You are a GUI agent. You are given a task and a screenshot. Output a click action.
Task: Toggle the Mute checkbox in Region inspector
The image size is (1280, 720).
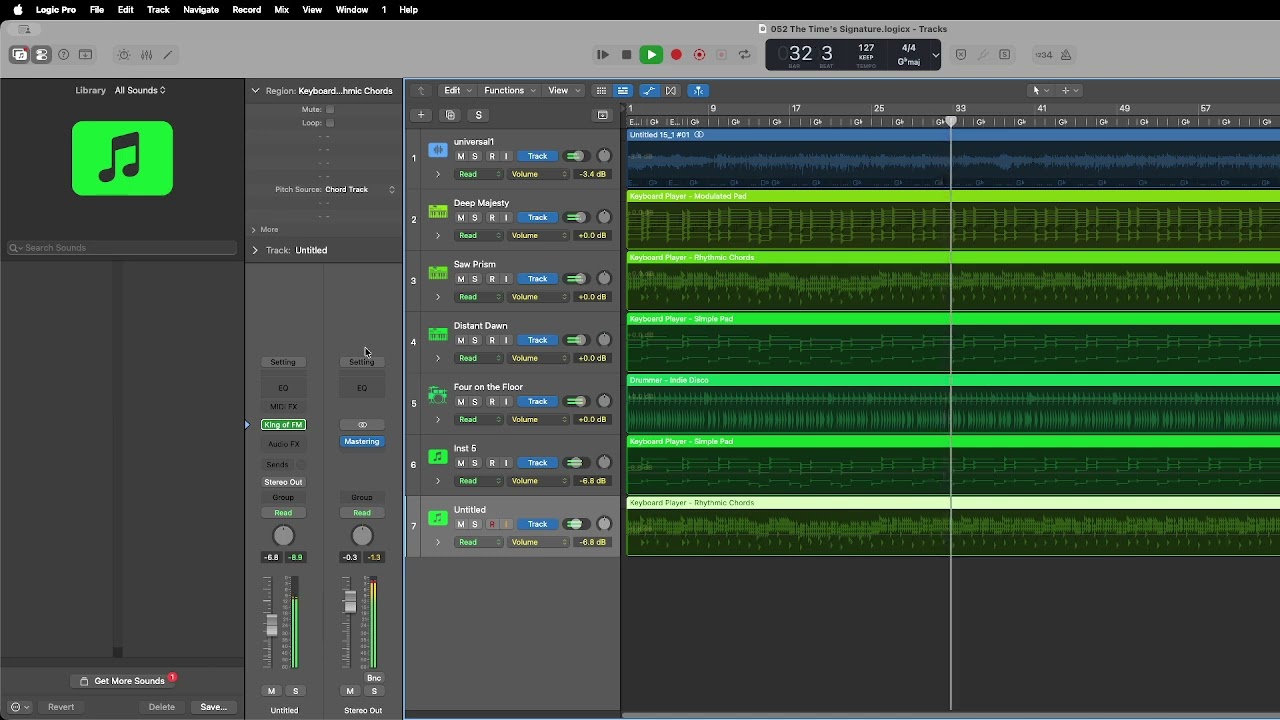[330, 109]
